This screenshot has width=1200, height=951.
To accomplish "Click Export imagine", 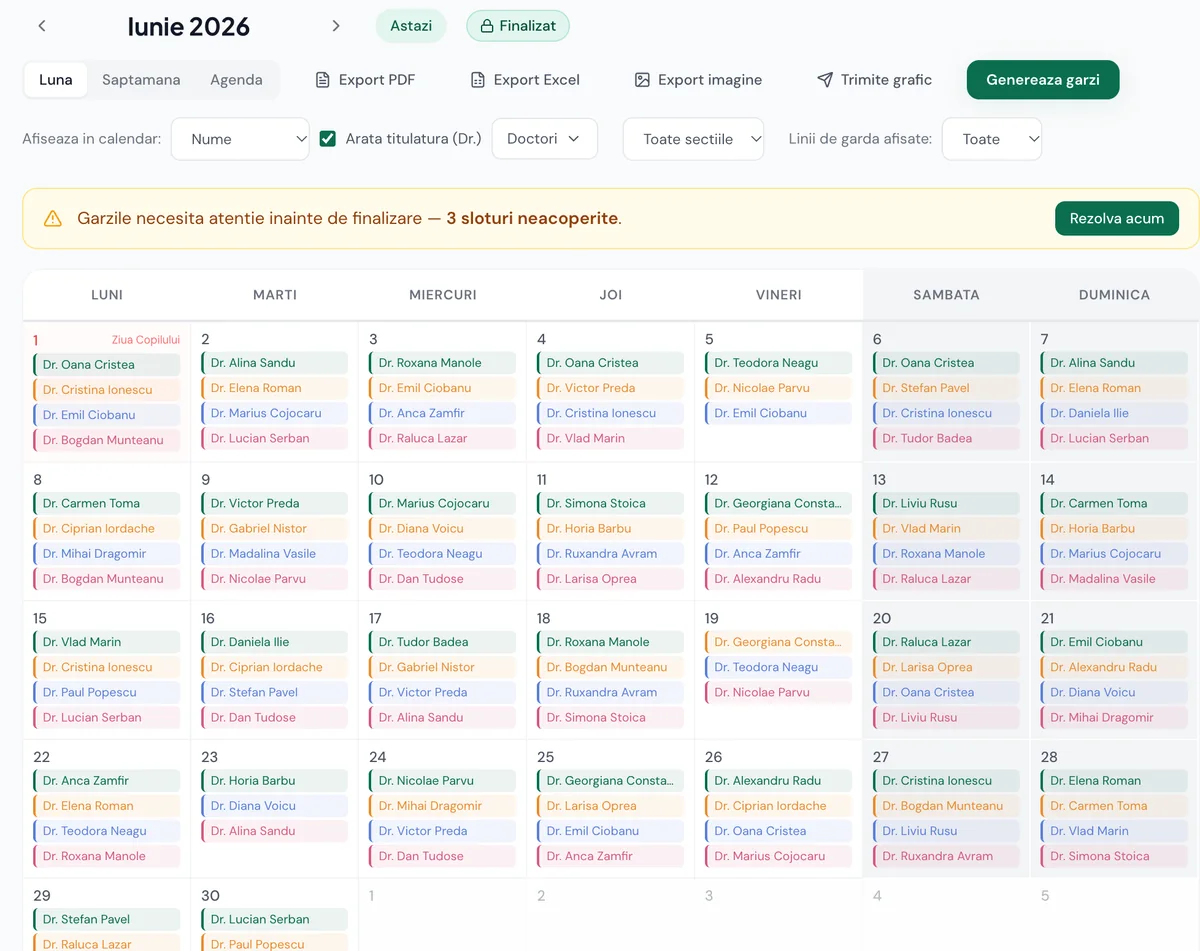I will [698, 80].
